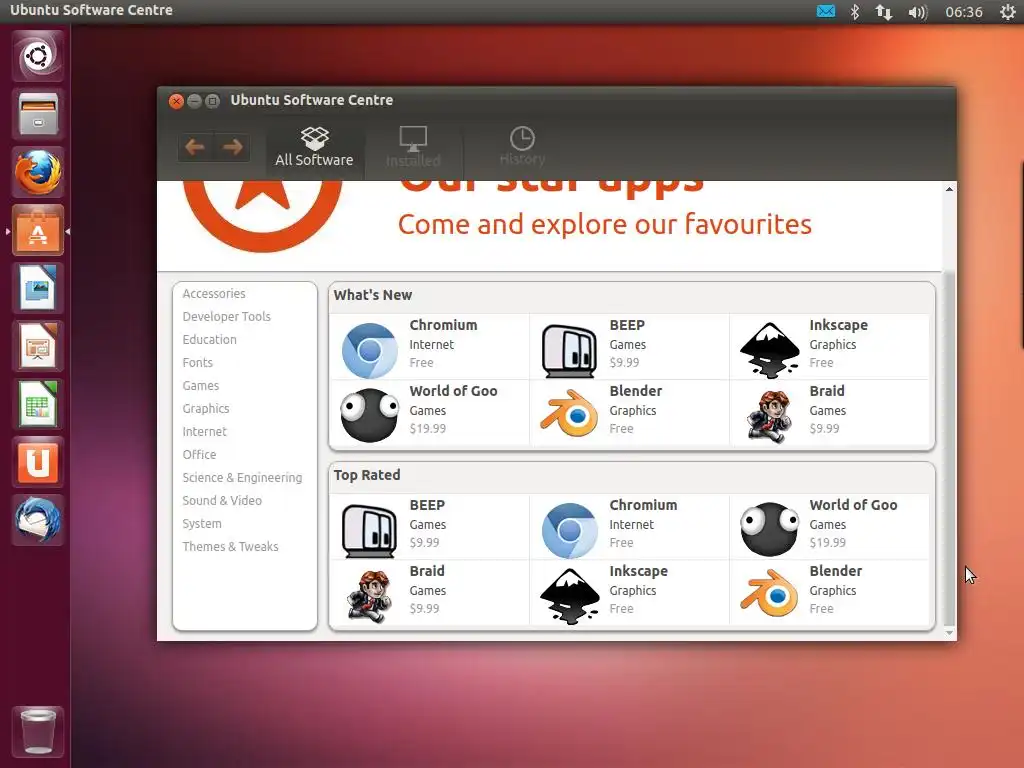
Task: Click World of Goo icon under What's New
Action: point(370,415)
